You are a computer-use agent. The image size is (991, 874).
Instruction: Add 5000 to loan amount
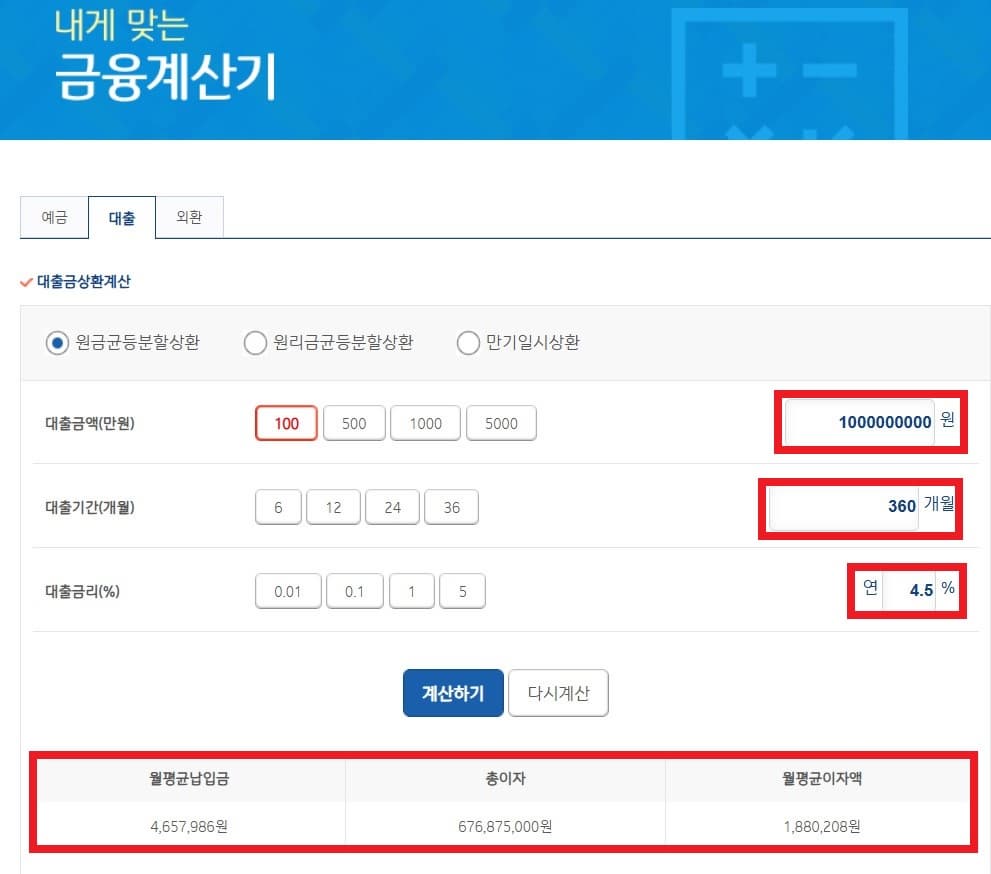point(501,423)
